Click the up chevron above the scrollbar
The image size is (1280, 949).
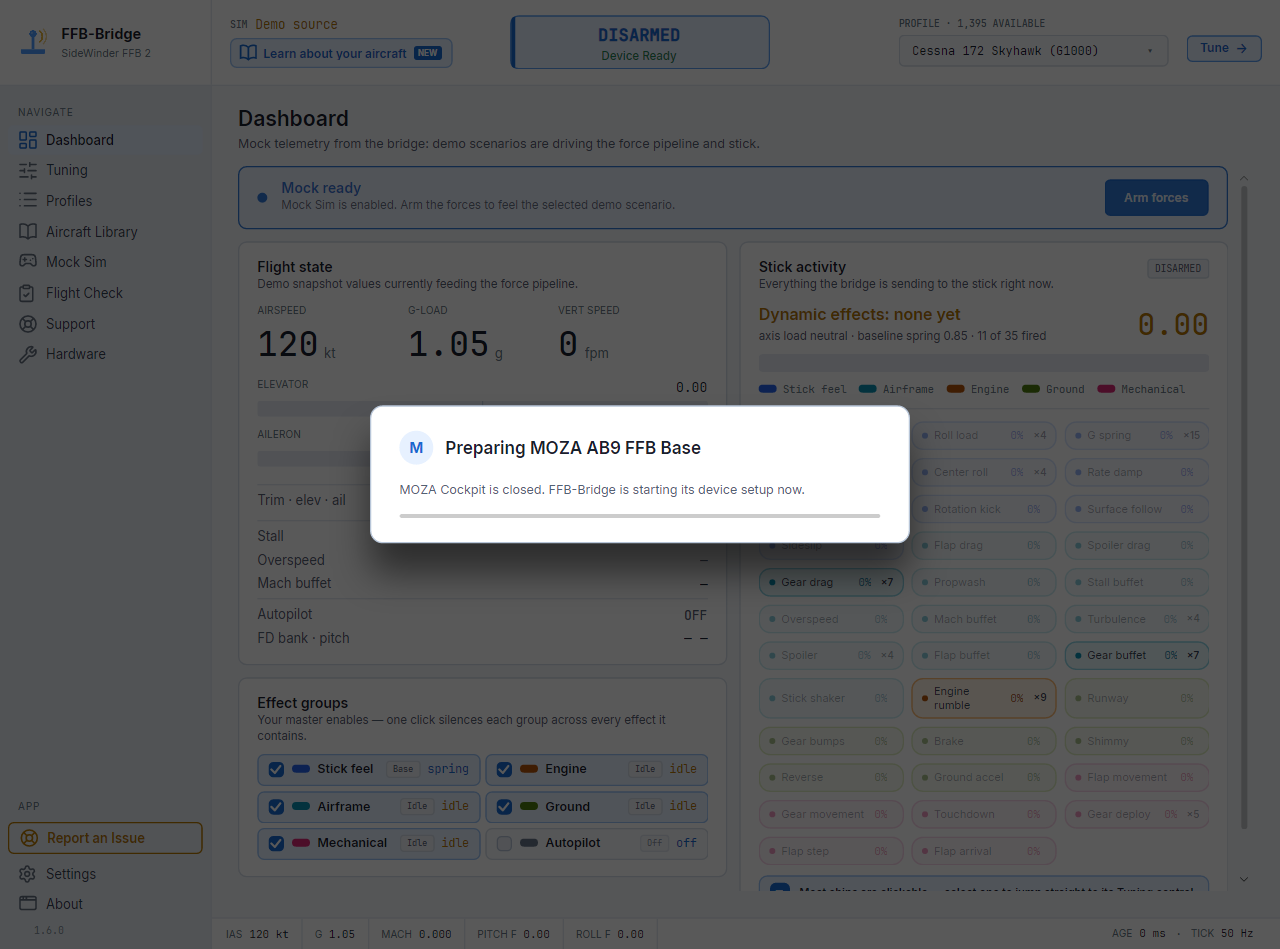1244,179
